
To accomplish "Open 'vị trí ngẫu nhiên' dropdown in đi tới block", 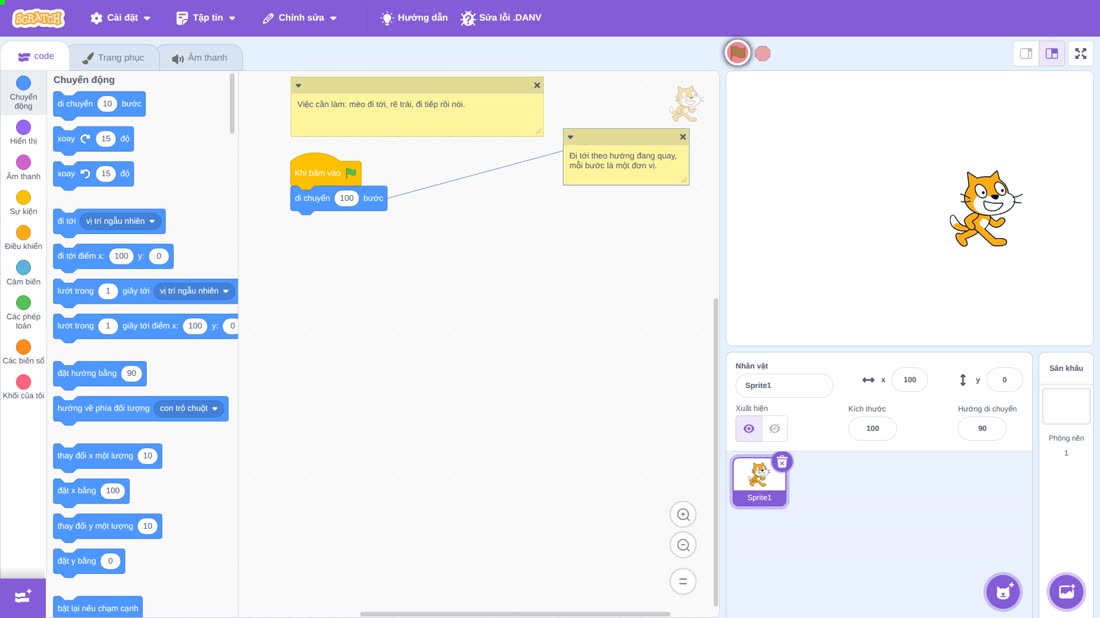I will (121, 221).
